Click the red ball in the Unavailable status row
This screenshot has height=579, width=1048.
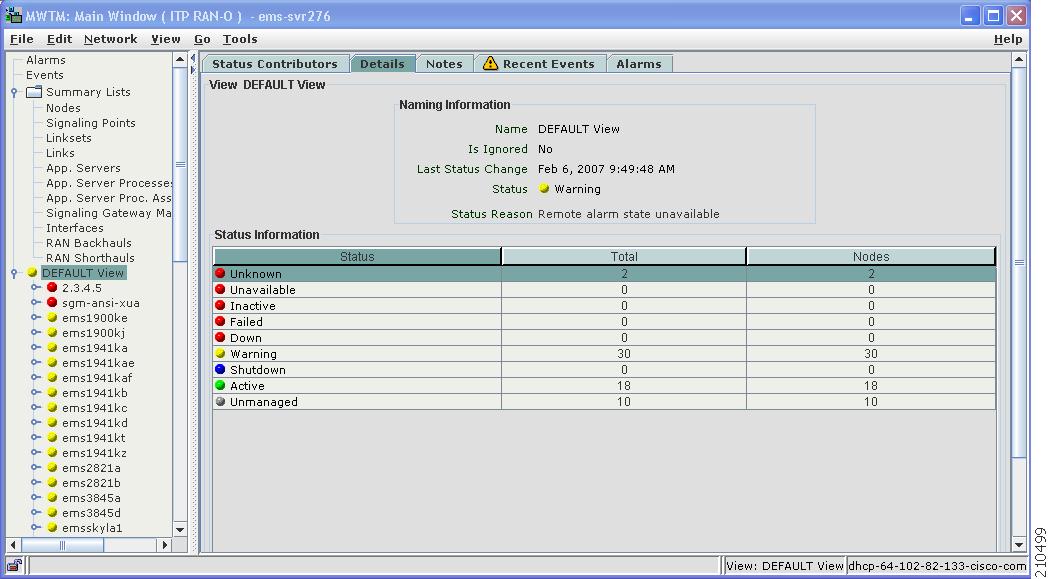click(221, 290)
